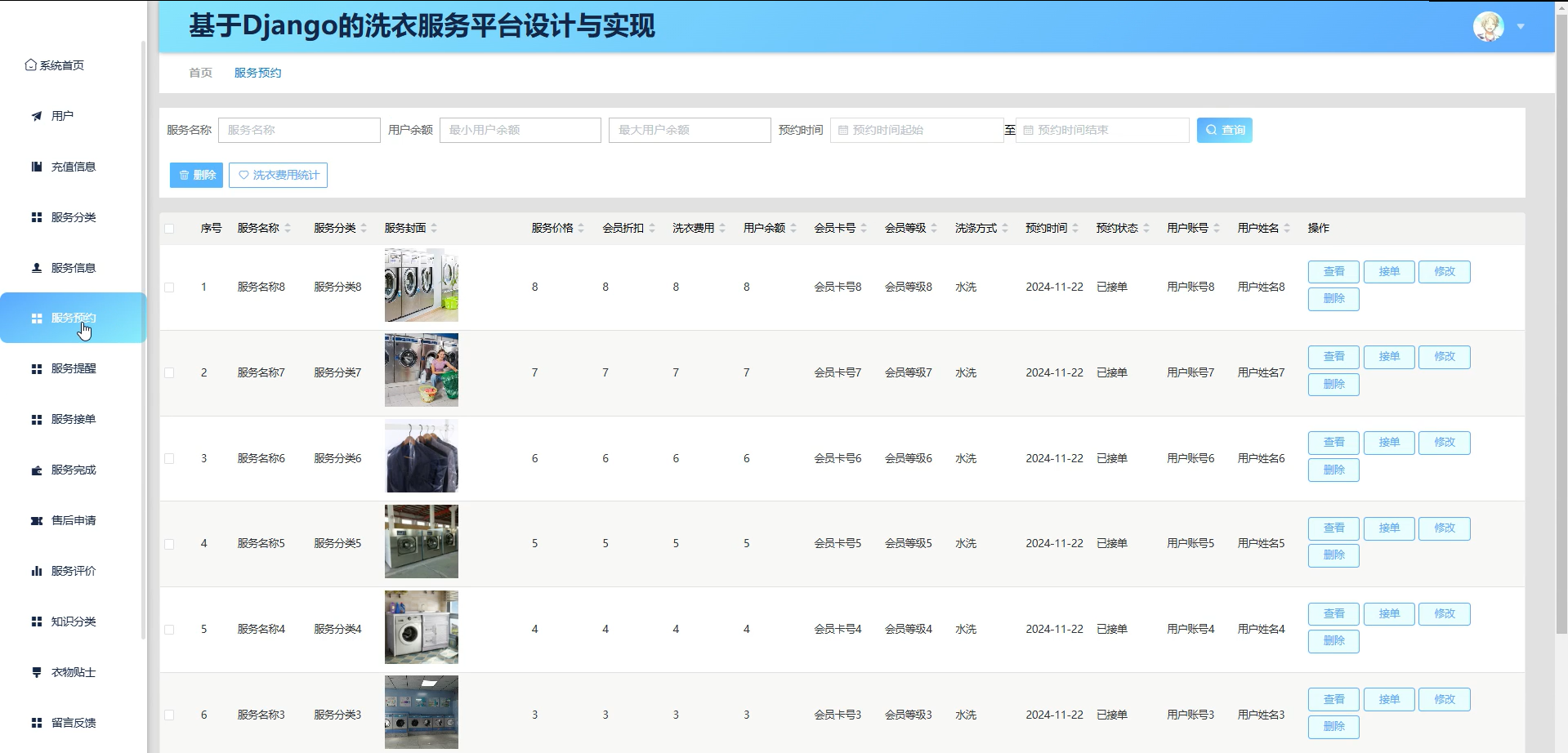The image size is (1568, 753).
Task: Click the grid icon beside 留言反馈
Action: click(37, 724)
